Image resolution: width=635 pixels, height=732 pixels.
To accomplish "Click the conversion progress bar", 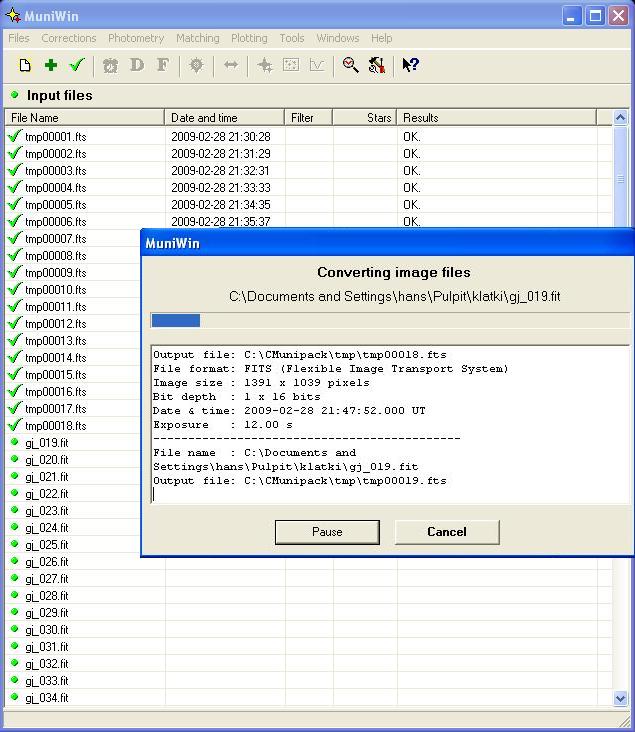I will click(x=390, y=320).
